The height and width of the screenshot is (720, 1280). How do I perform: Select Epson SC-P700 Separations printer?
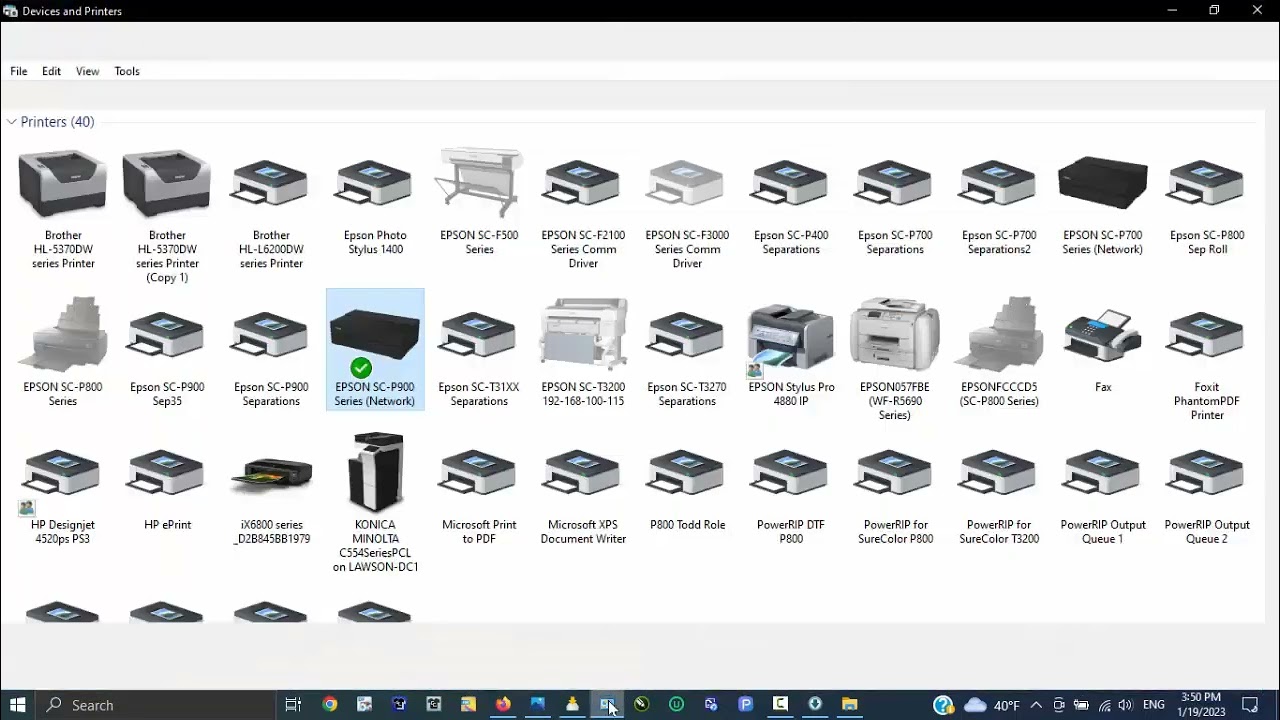[895, 205]
